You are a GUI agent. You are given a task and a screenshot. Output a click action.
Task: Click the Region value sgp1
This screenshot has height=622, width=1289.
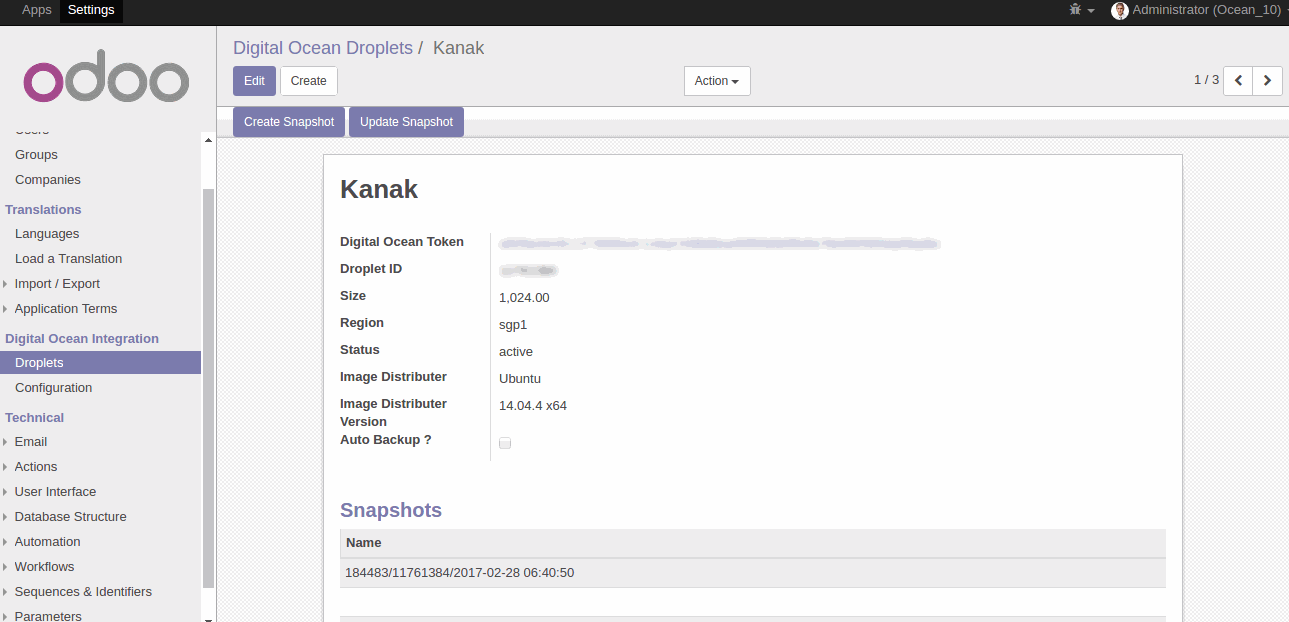[513, 325]
